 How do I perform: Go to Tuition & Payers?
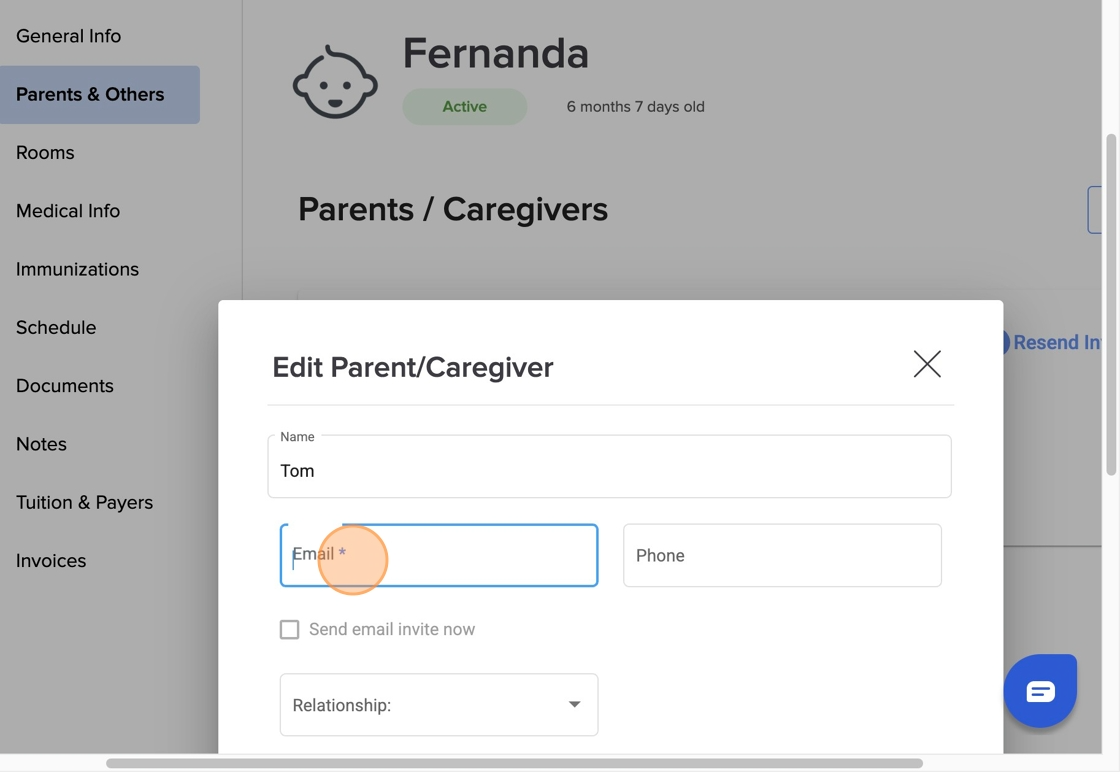tap(84, 503)
